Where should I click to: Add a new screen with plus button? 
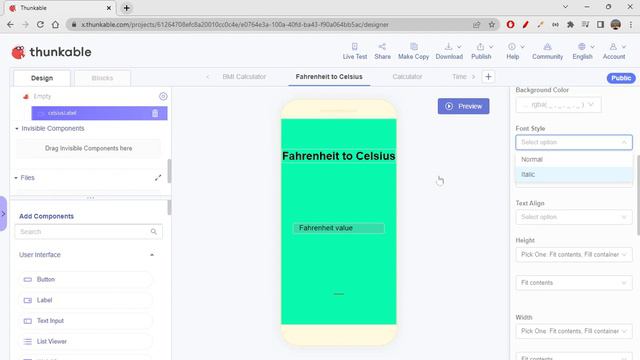point(488,77)
